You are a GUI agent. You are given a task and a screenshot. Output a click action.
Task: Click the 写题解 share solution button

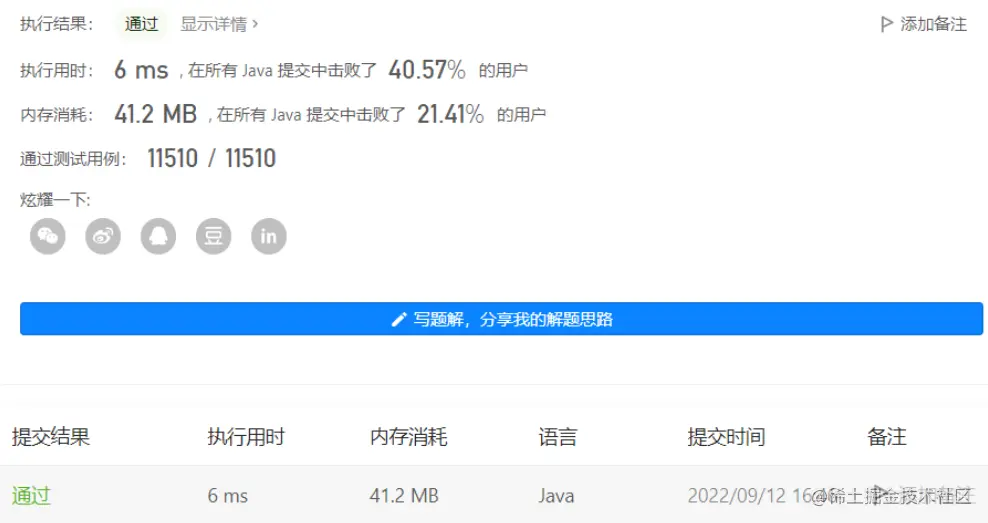(x=502, y=319)
